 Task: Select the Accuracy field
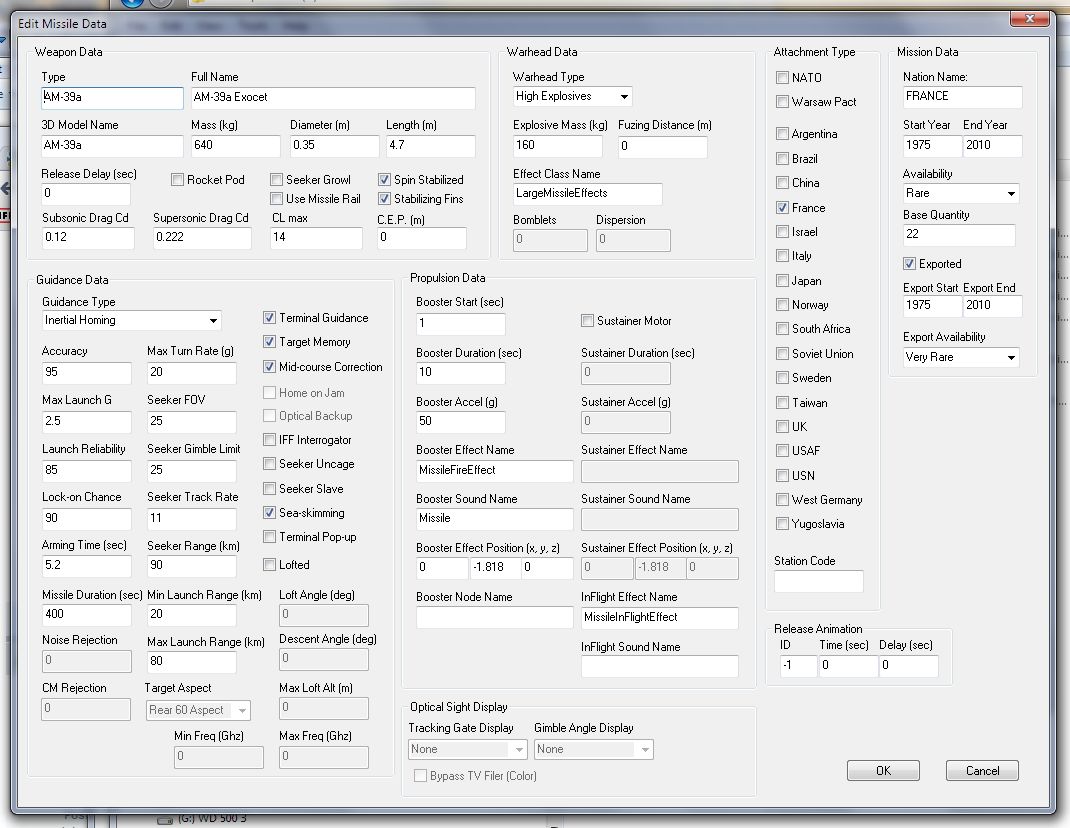pyautogui.click(x=86, y=373)
